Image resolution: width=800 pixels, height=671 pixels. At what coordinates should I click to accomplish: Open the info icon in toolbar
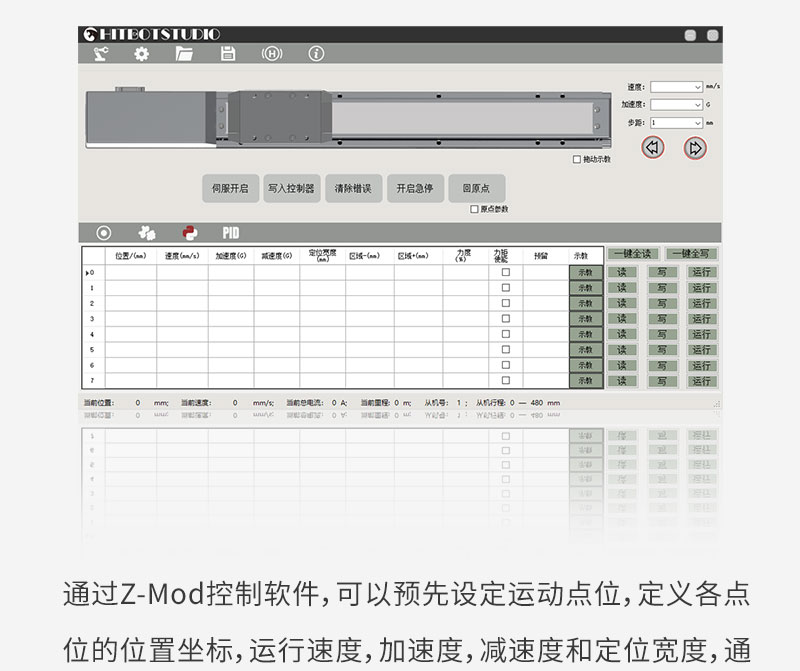[x=316, y=54]
